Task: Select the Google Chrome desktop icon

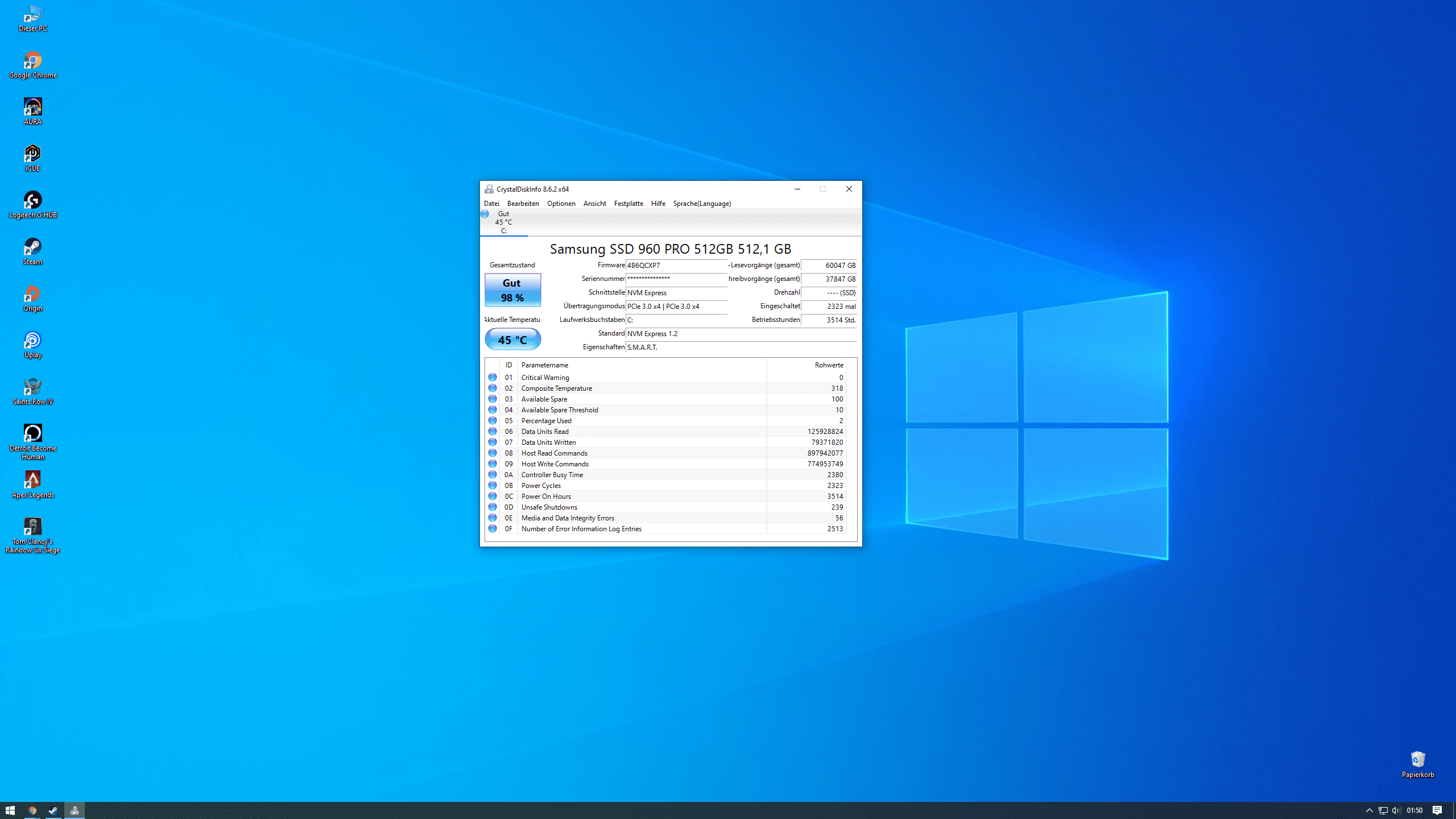Action: 32,61
